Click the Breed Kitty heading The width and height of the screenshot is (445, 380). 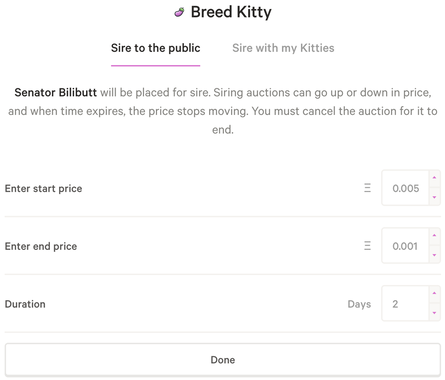click(231, 12)
